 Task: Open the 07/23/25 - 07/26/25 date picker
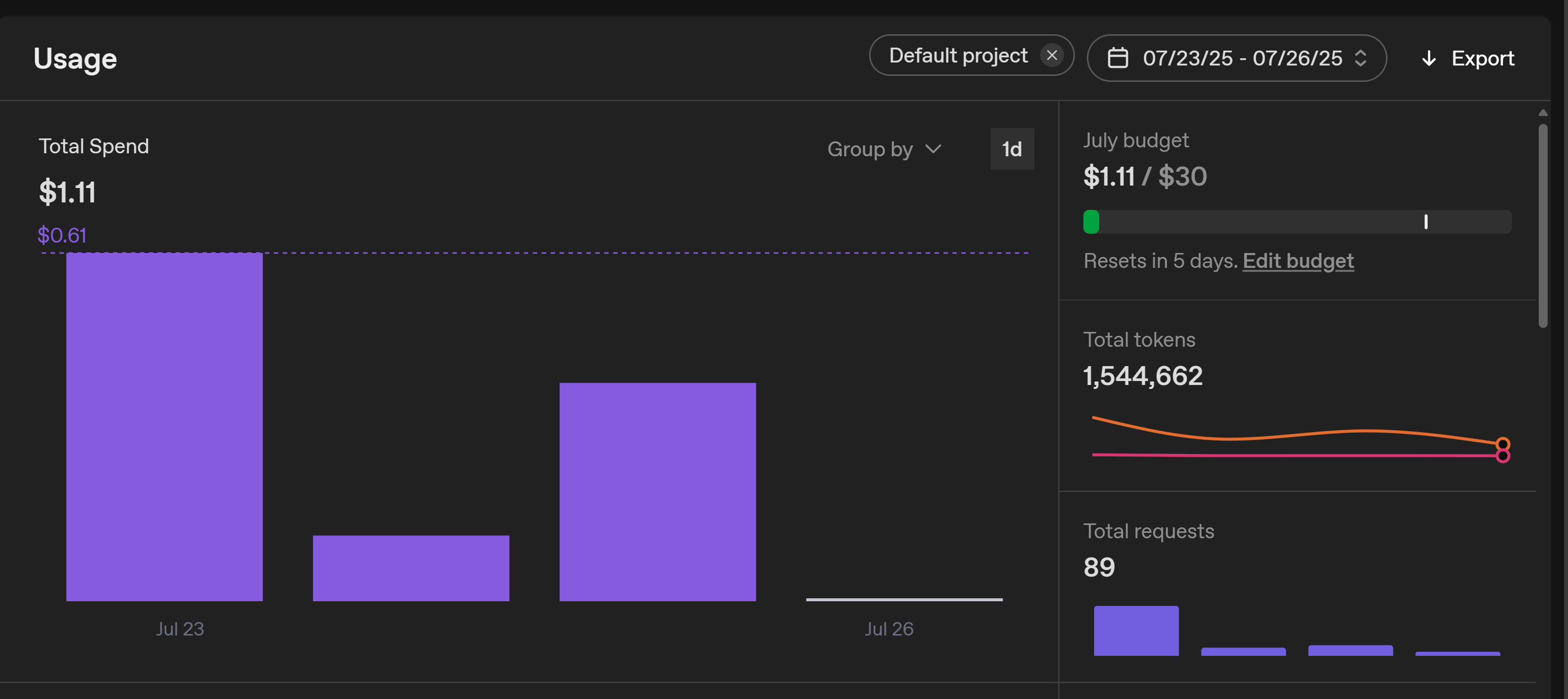(x=1242, y=58)
